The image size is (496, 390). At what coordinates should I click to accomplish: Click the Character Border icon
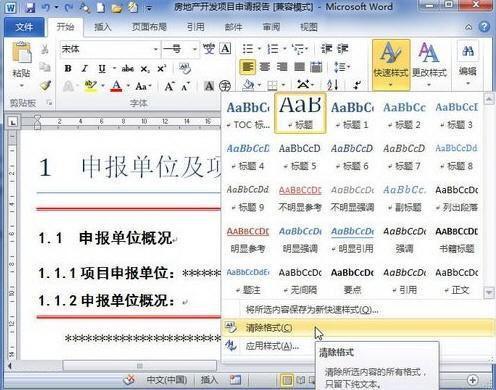pos(225,49)
